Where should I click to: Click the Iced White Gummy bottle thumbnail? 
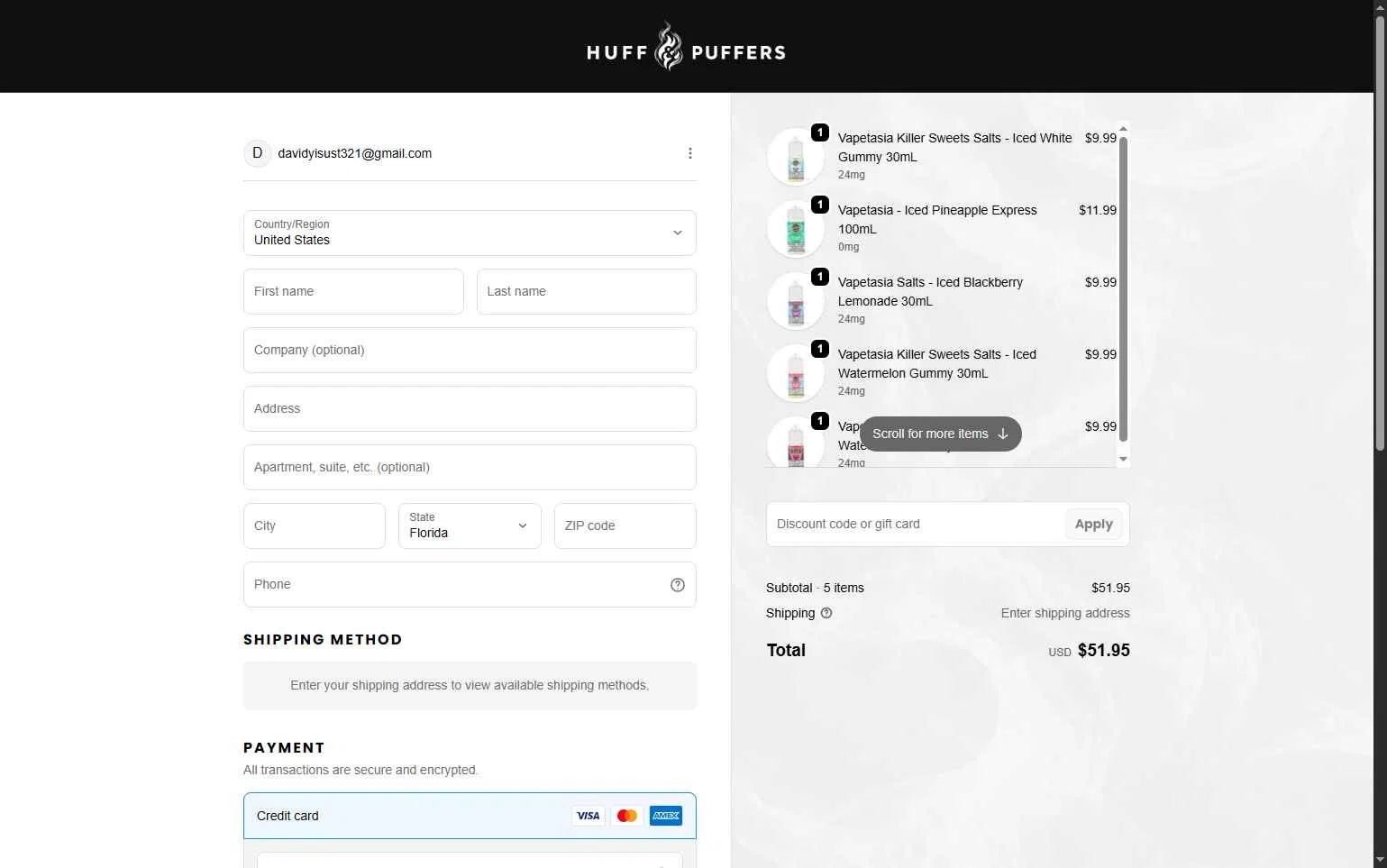click(x=796, y=157)
